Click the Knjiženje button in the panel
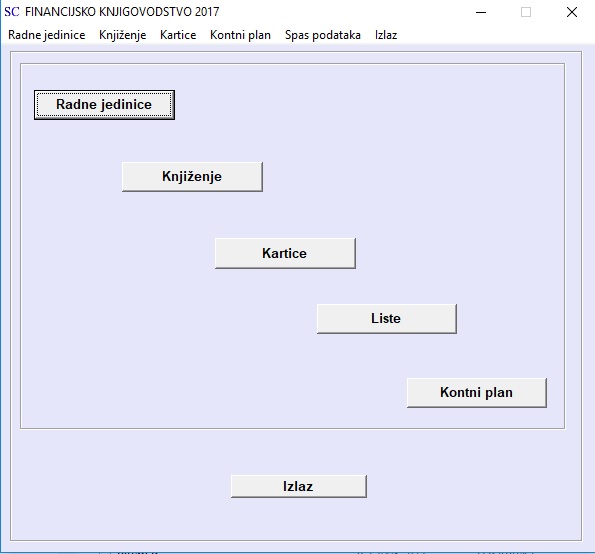This screenshot has height=554, width=595. [x=192, y=177]
